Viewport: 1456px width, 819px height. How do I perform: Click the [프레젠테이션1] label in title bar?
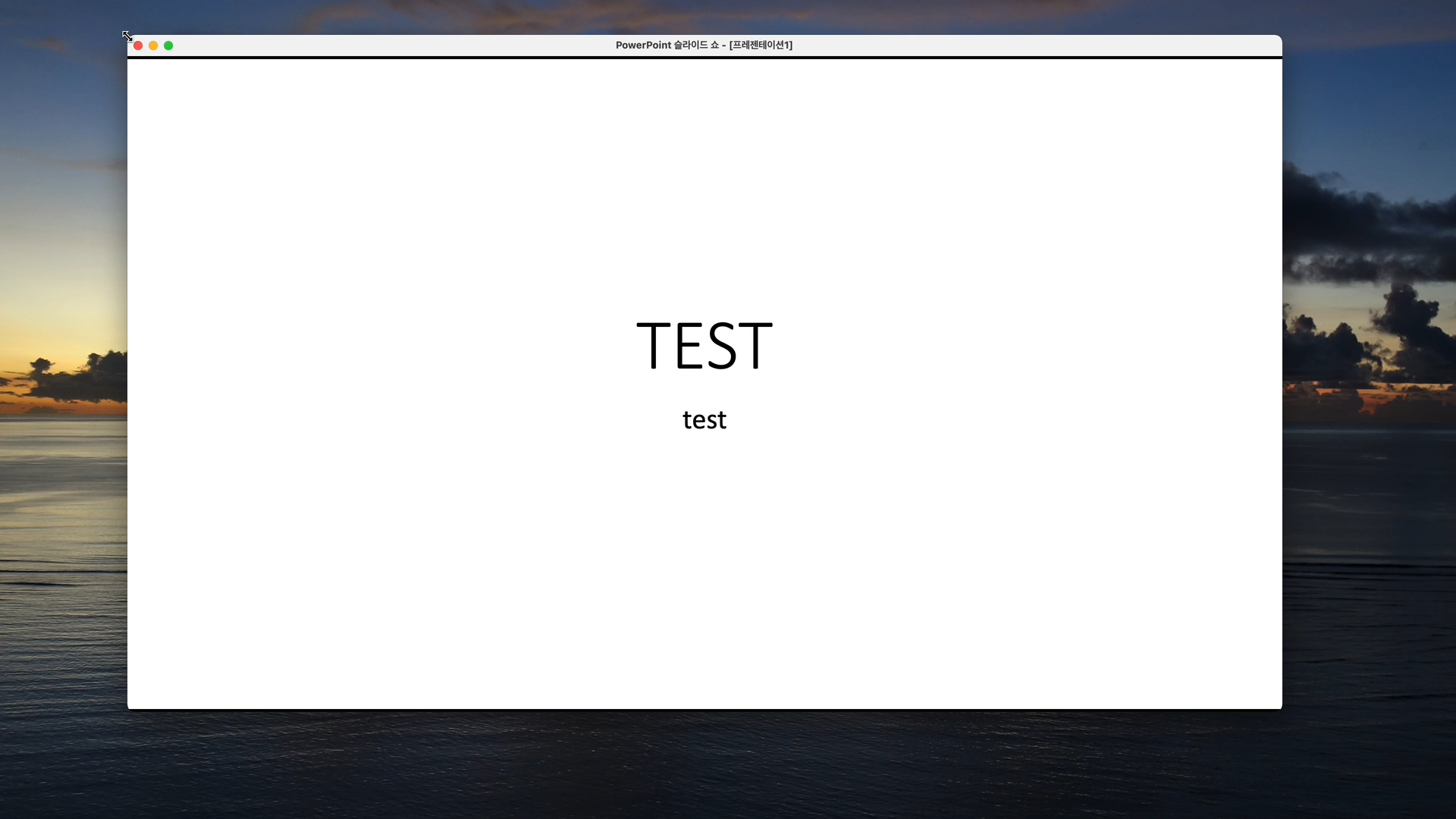click(x=761, y=45)
